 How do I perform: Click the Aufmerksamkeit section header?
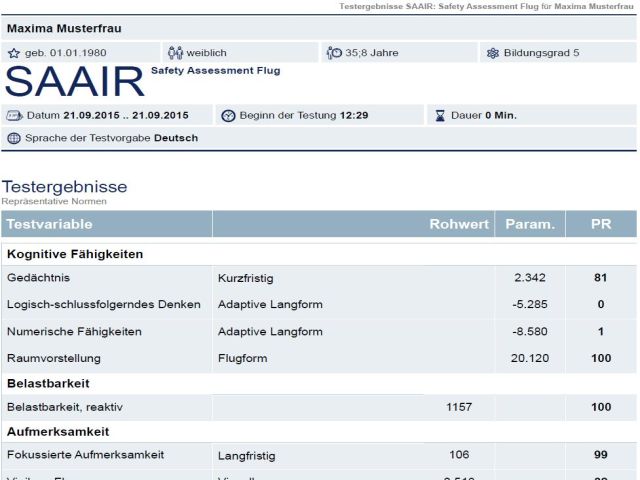tap(58, 432)
